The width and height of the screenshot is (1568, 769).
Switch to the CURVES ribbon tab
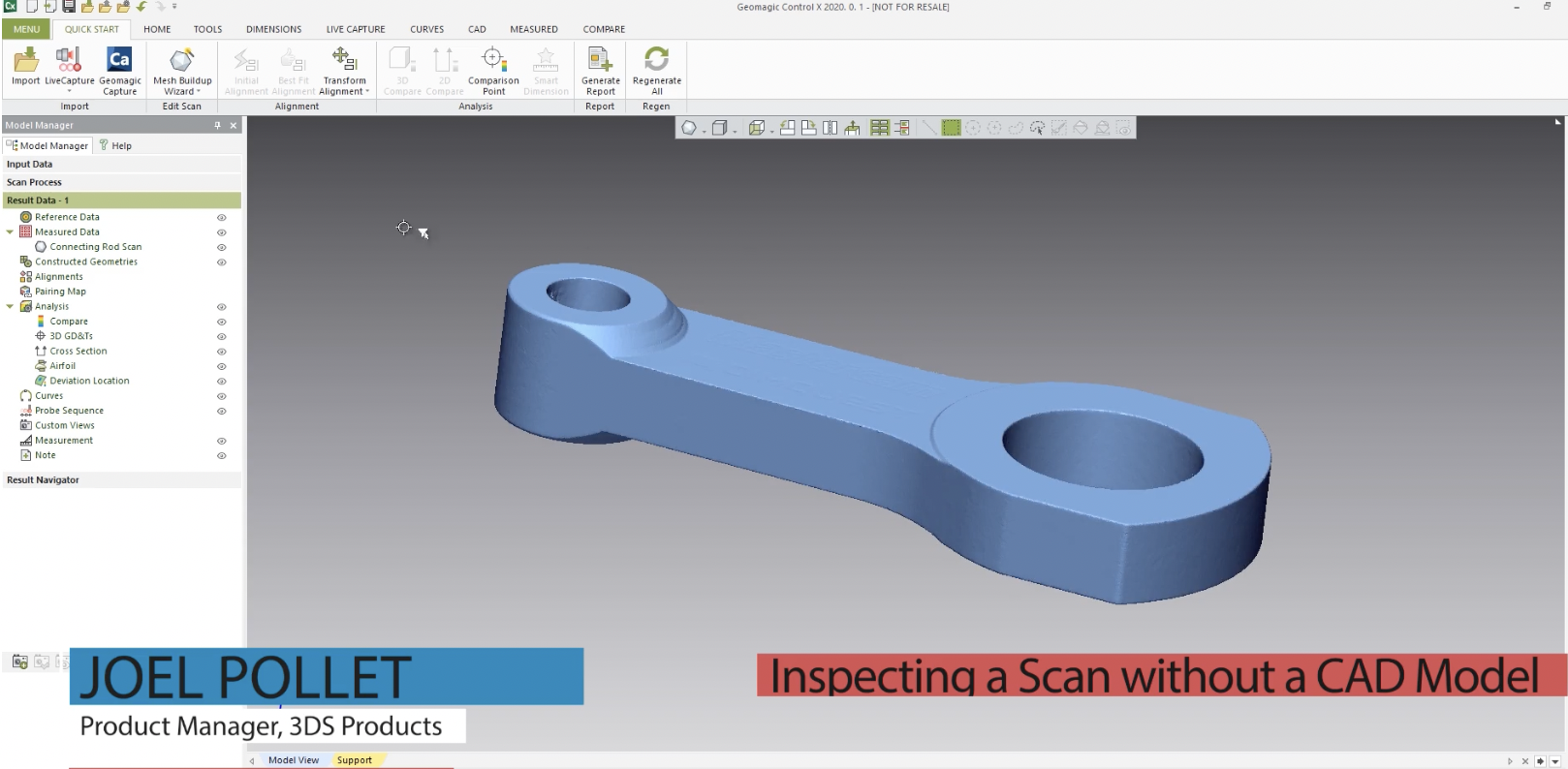point(426,29)
